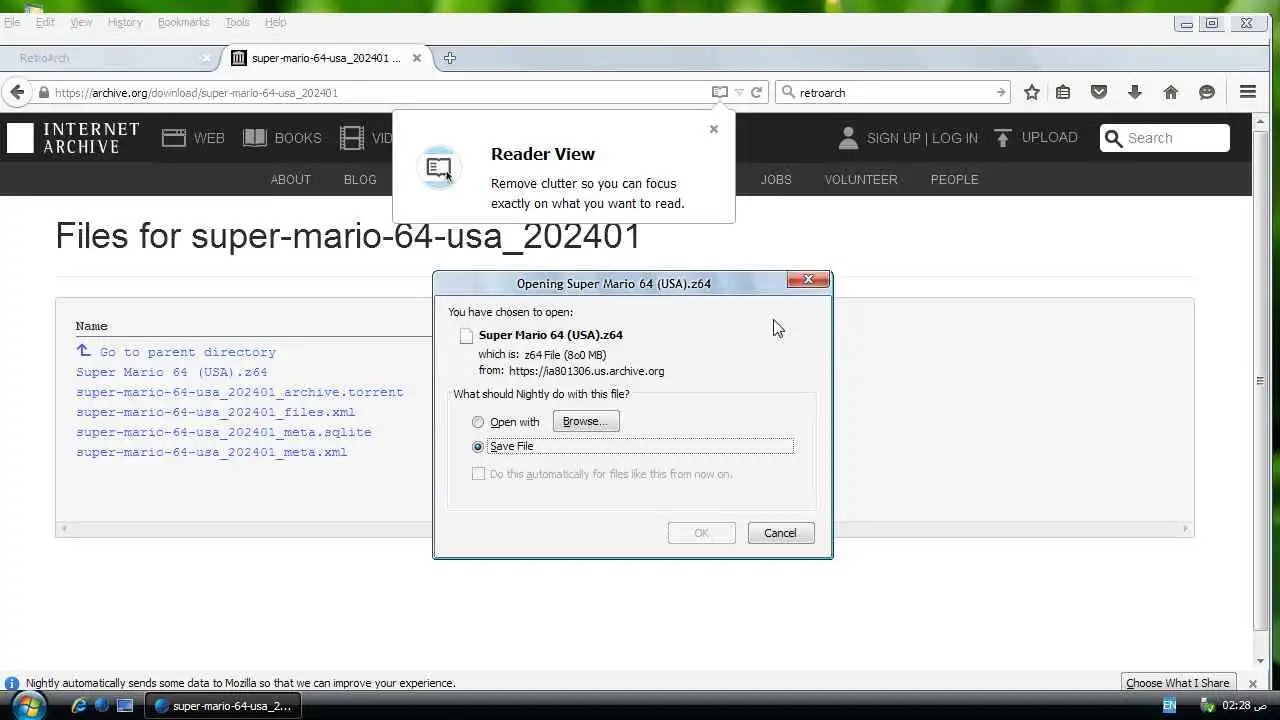Screen dimensions: 1280x720
Task: Click the URL address field
Action: point(380,92)
